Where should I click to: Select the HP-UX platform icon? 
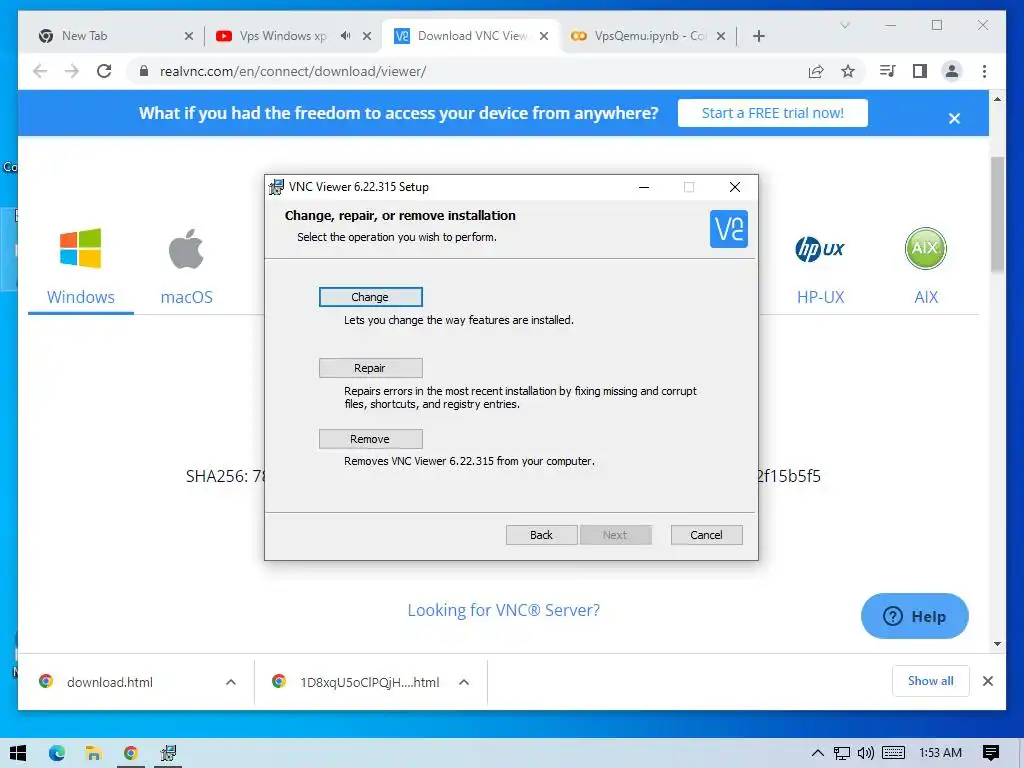point(820,249)
